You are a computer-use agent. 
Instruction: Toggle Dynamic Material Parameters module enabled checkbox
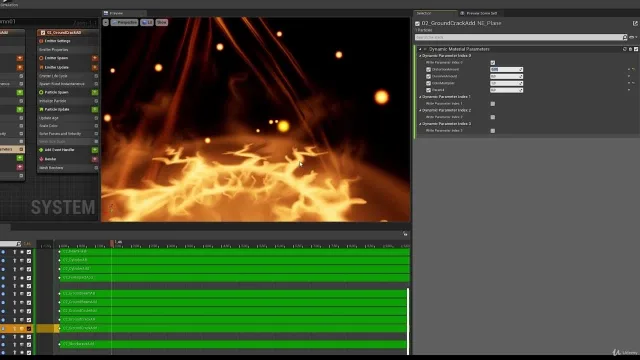(x=636, y=49)
